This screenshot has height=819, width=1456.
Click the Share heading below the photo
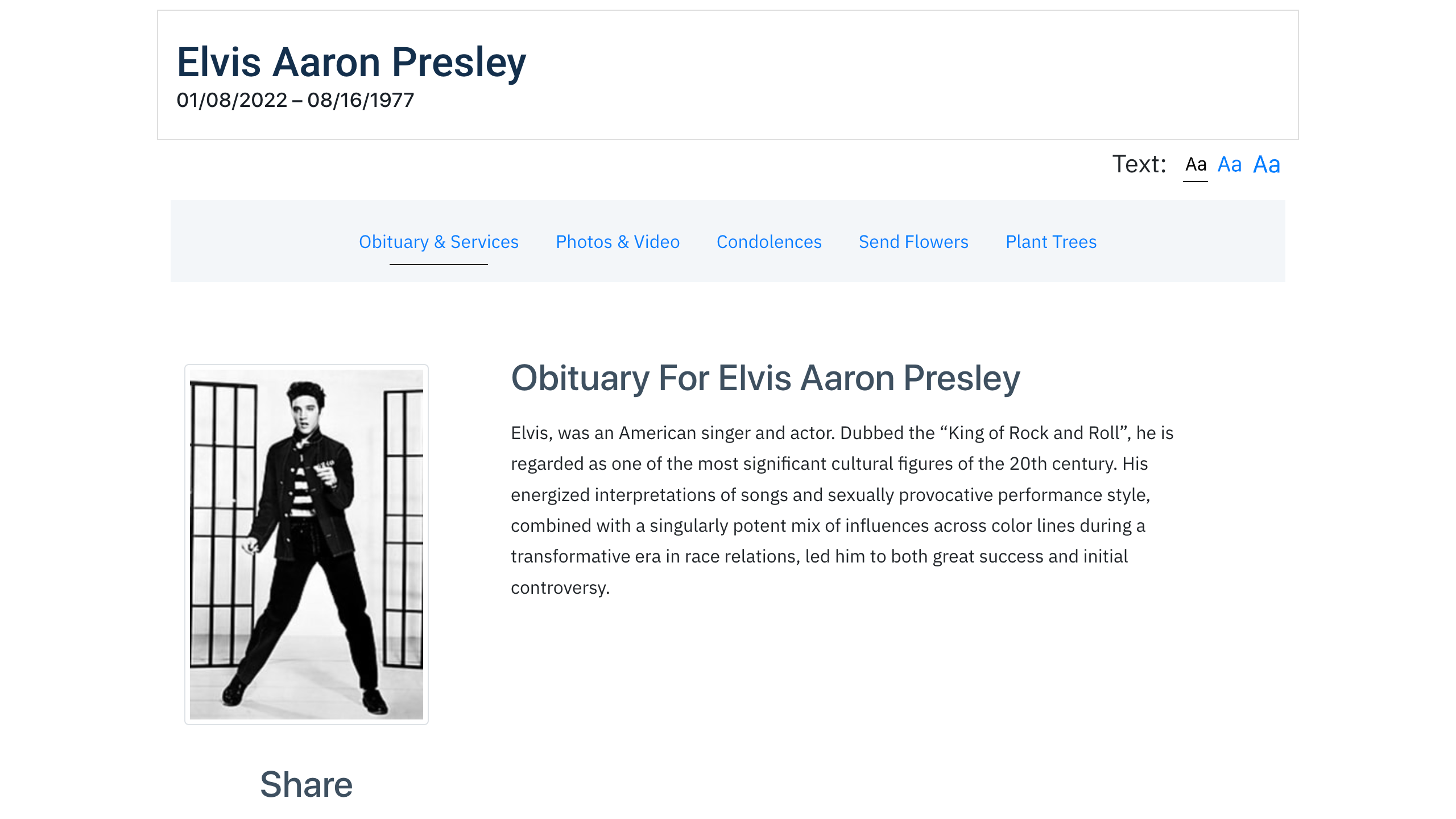pos(307,784)
